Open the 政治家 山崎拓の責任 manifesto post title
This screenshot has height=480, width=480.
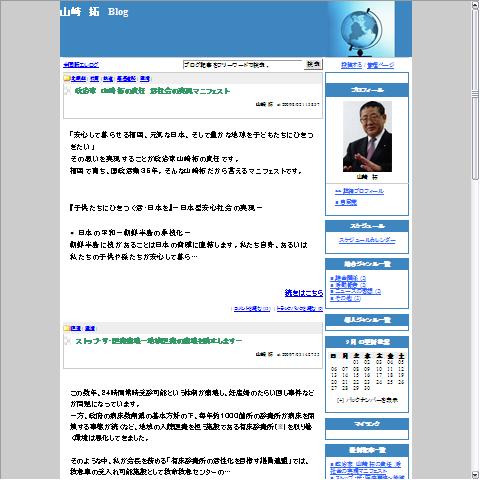click(x=152, y=91)
